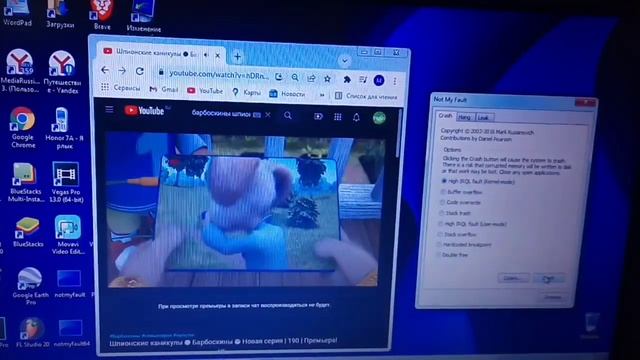Screen dimensions: 640x360
Task: Select the Stack overflow option
Action: pos(458,234)
